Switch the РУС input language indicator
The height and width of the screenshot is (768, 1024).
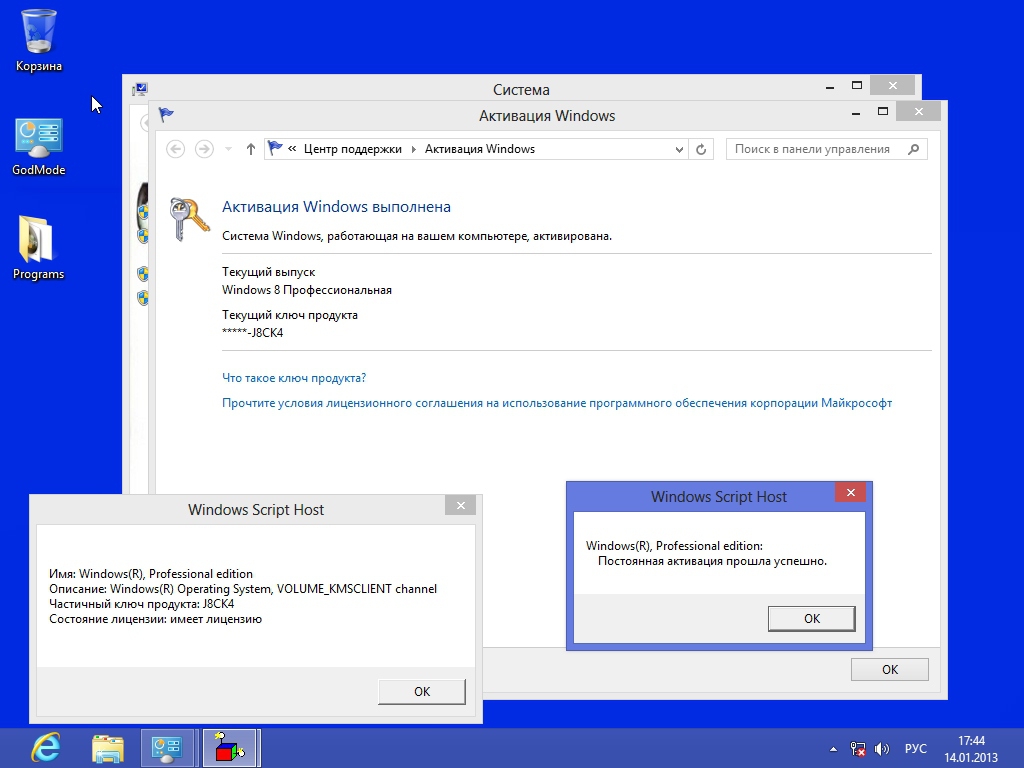point(916,748)
